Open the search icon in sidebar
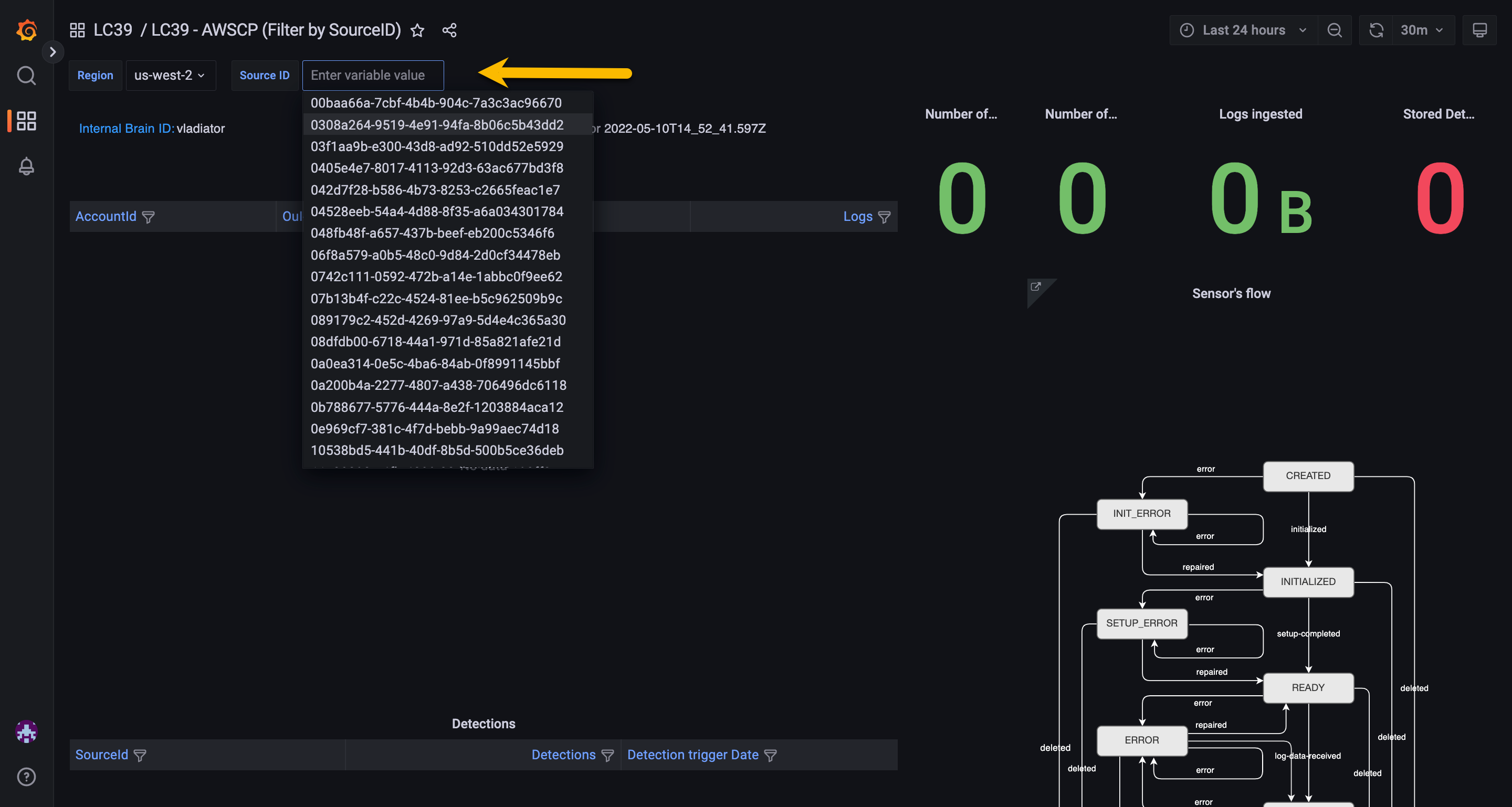The height and width of the screenshot is (807, 1512). tap(26, 76)
